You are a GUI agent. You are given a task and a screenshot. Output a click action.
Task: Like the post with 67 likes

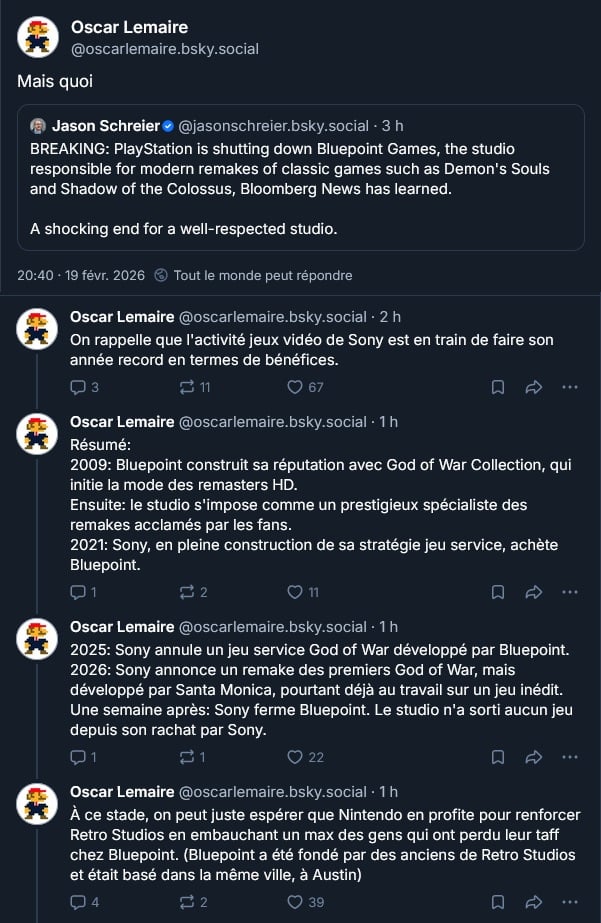click(x=295, y=387)
